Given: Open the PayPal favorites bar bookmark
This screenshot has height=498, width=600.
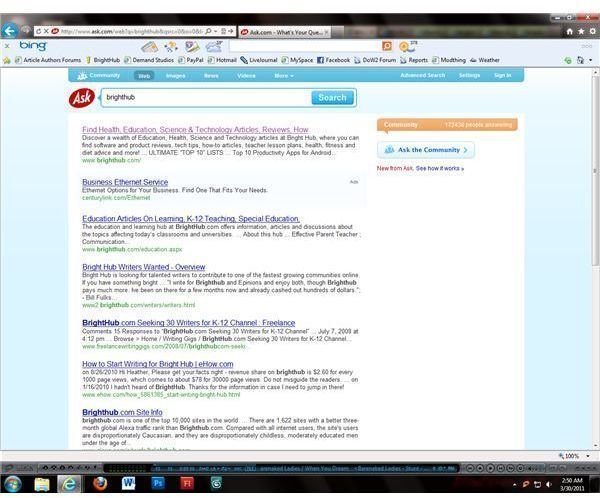Looking at the screenshot, I should click(x=191, y=60).
